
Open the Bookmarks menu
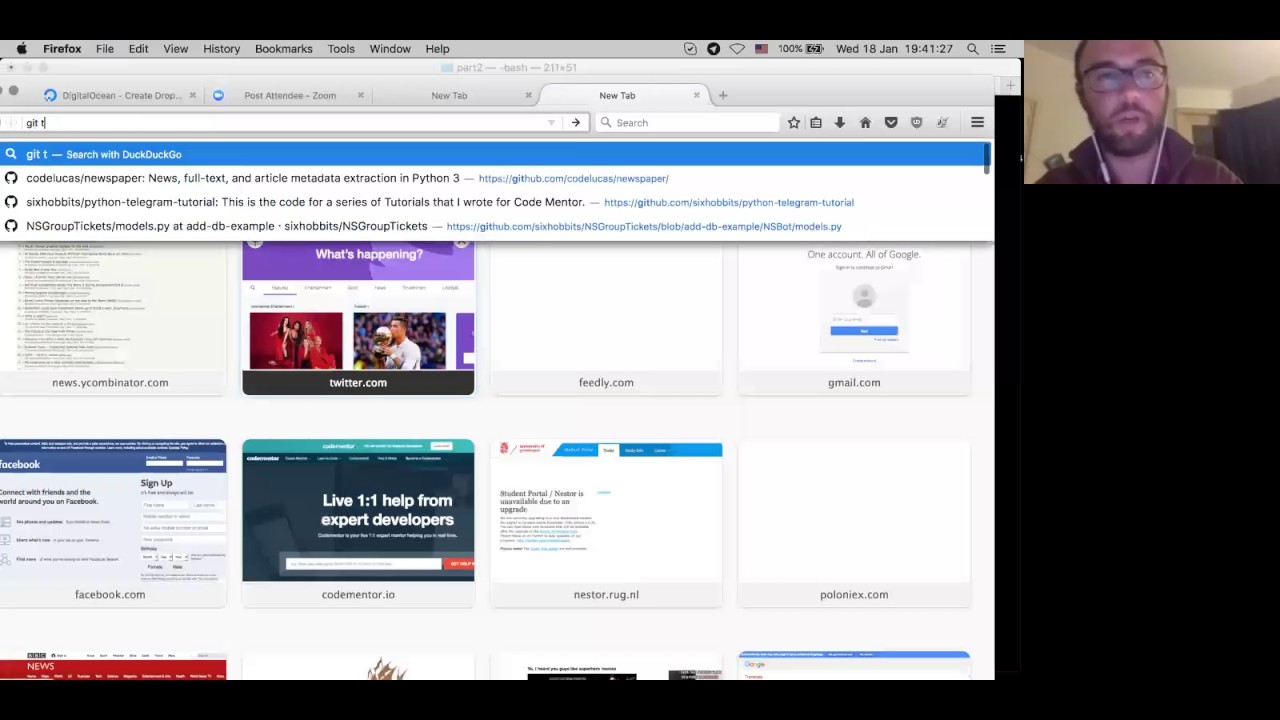[x=284, y=48]
